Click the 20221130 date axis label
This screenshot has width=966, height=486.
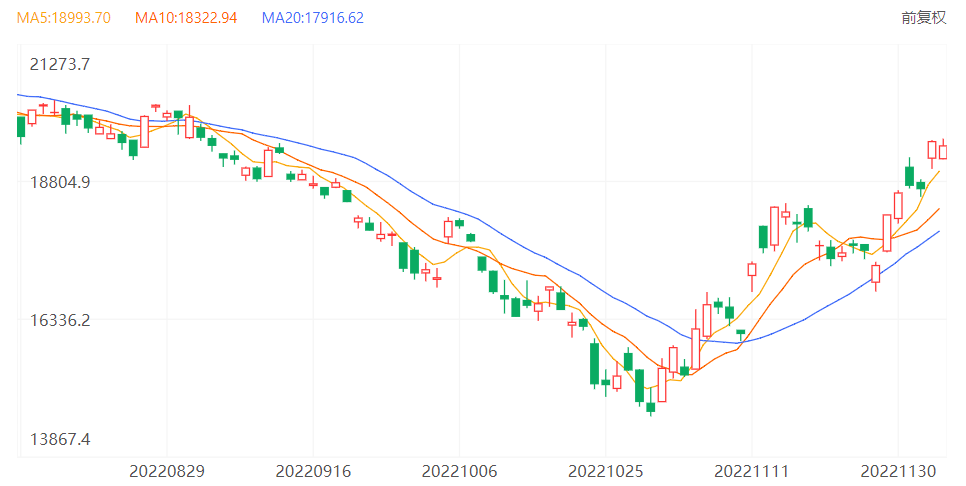[x=898, y=472]
